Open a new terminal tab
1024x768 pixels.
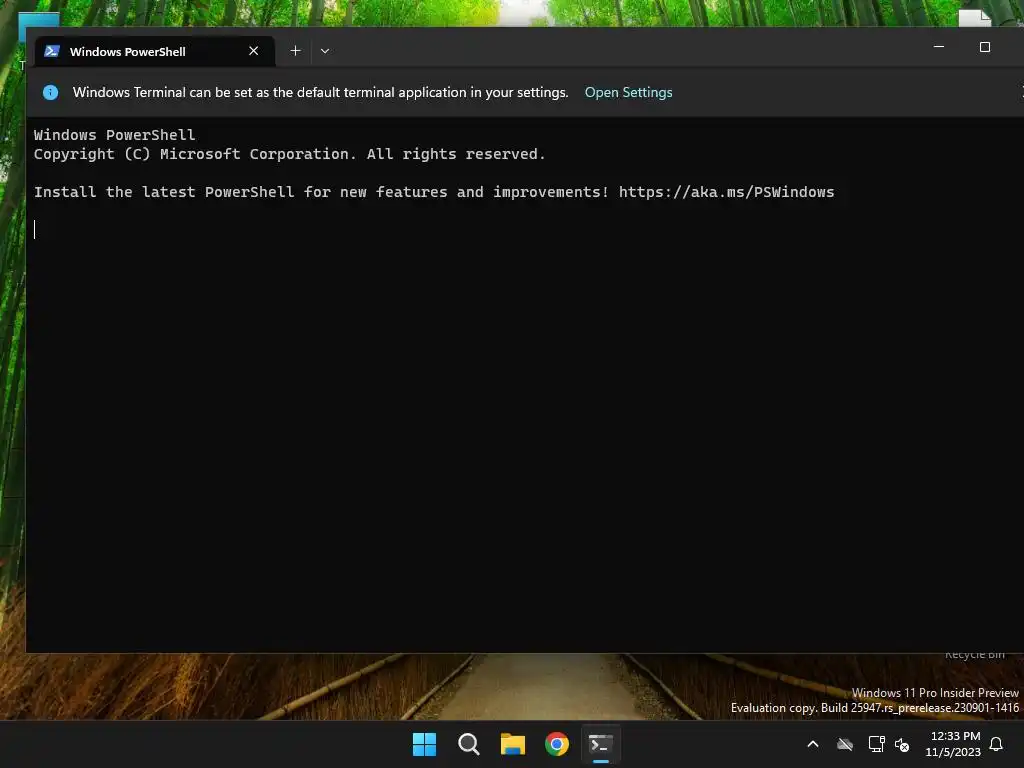[x=295, y=51]
